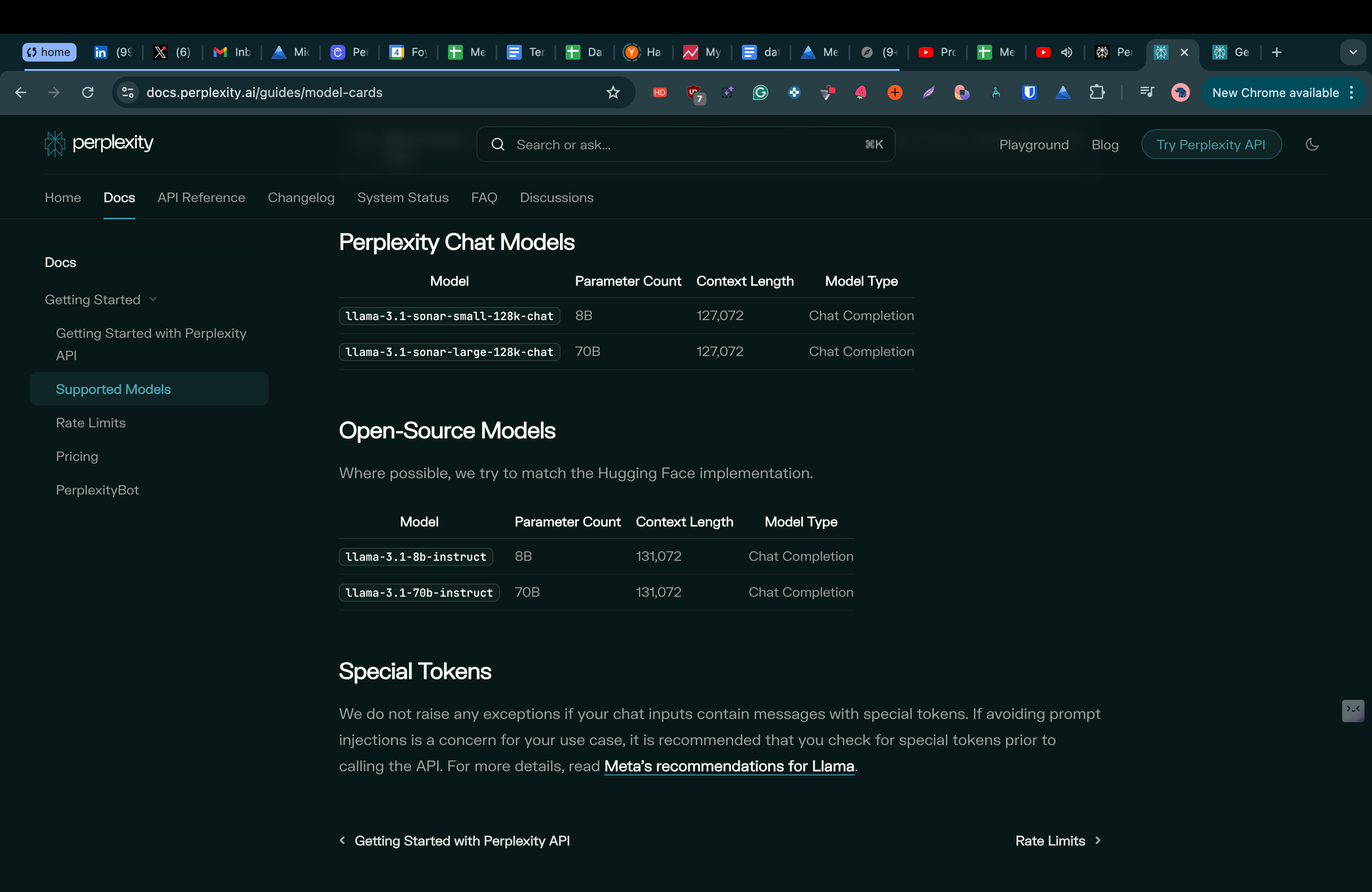
Task: Open the Grammarly extension icon
Action: 760,92
